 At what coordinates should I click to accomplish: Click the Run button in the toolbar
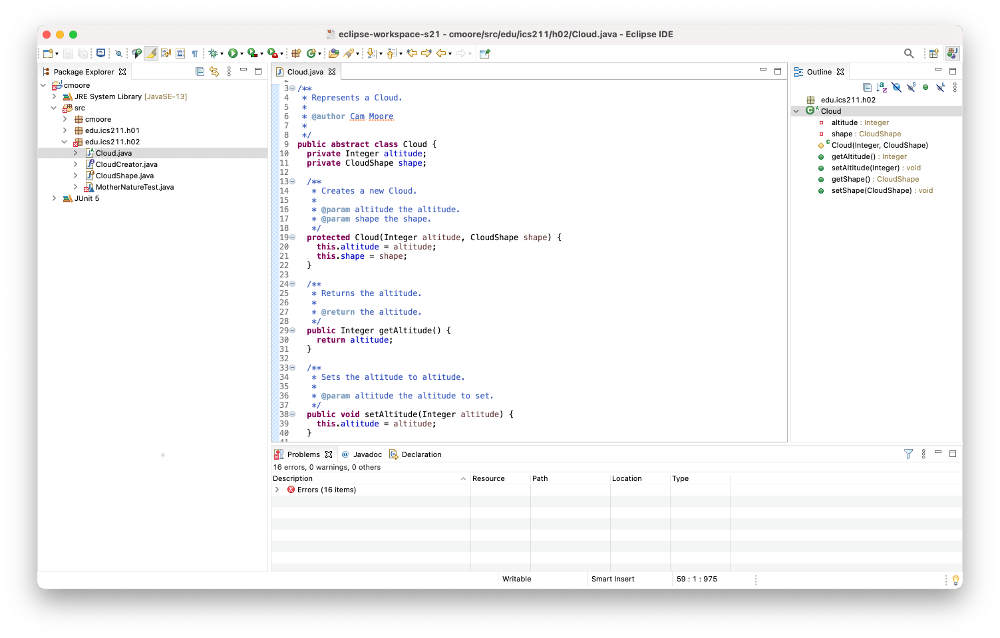coord(231,53)
